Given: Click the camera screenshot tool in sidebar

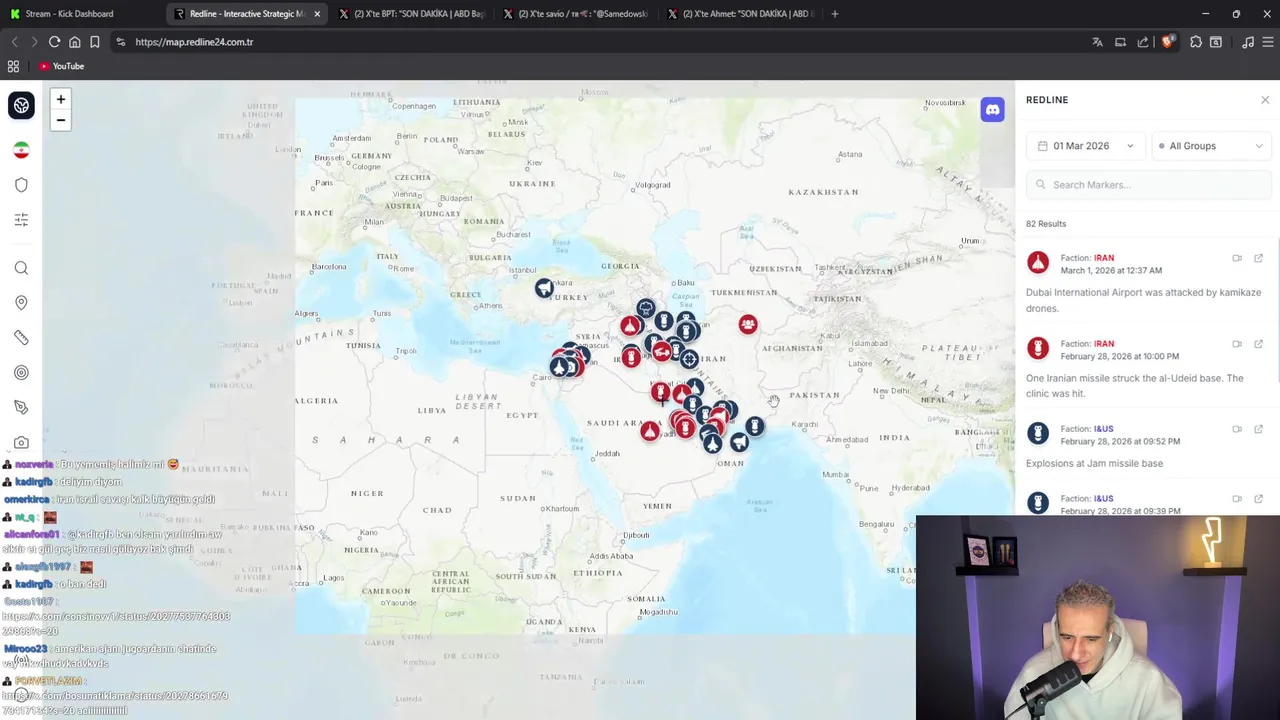Looking at the screenshot, I should (21, 442).
